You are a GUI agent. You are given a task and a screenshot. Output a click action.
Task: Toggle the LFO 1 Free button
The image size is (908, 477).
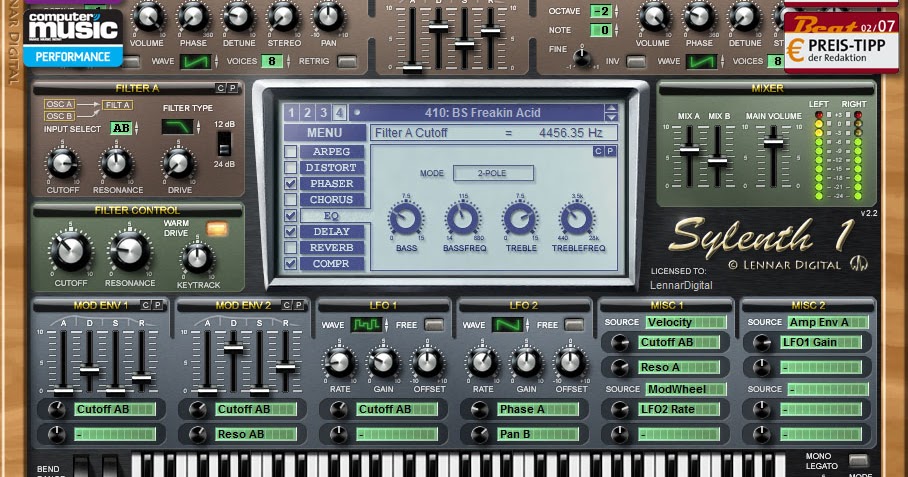pos(433,325)
